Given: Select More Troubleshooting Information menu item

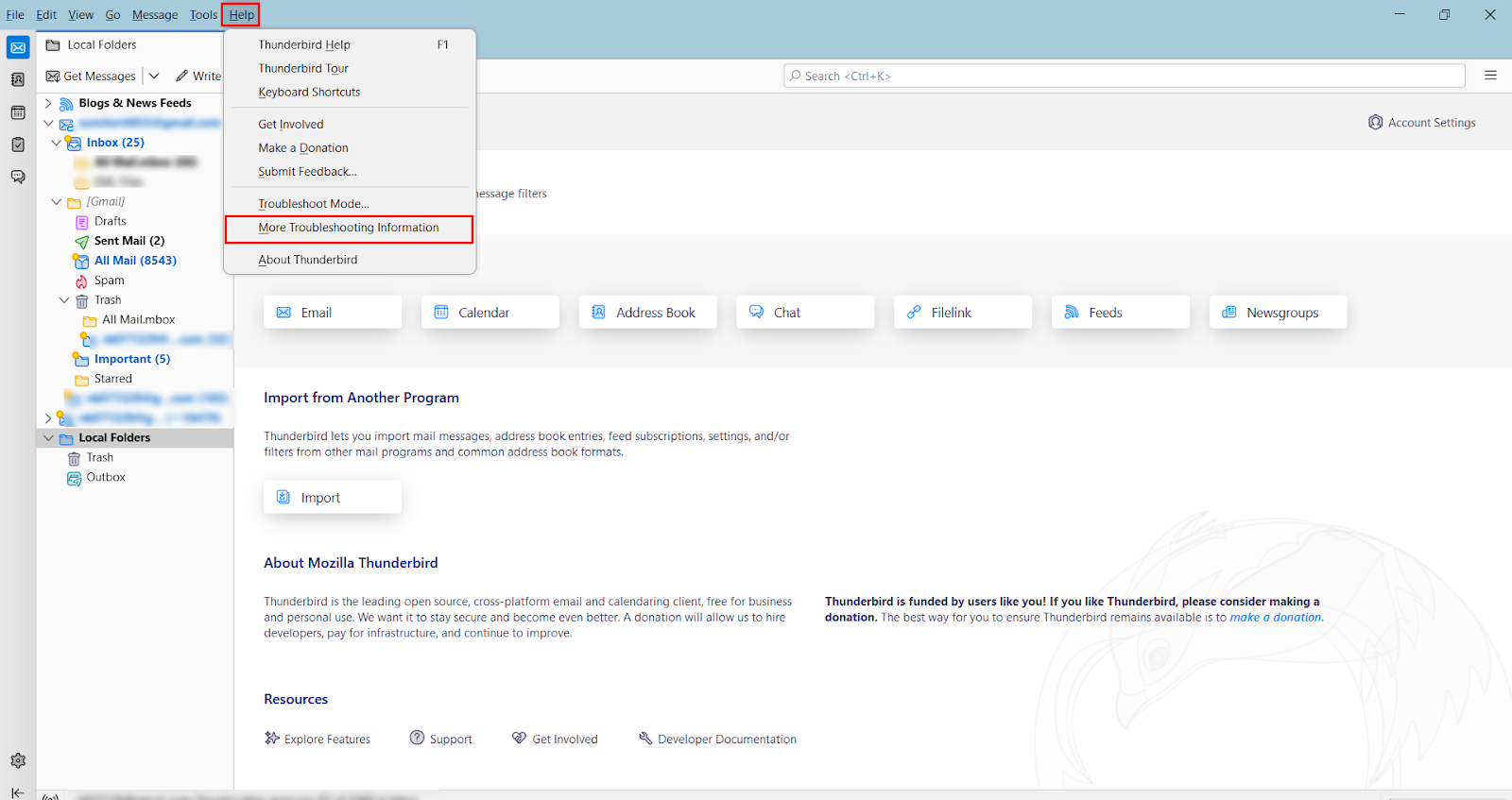Looking at the screenshot, I should tap(349, 228).
